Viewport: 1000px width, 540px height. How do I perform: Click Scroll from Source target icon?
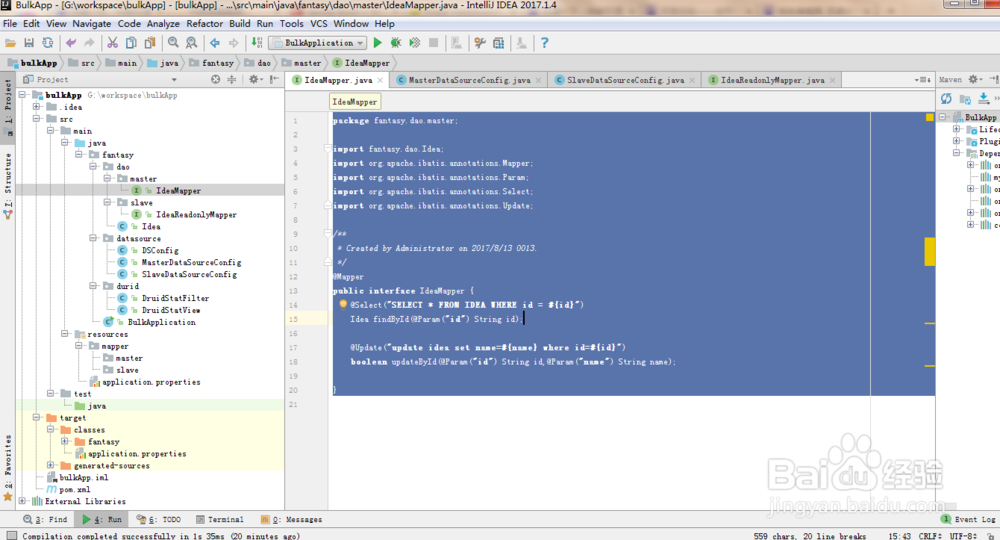tap(216, 79)
